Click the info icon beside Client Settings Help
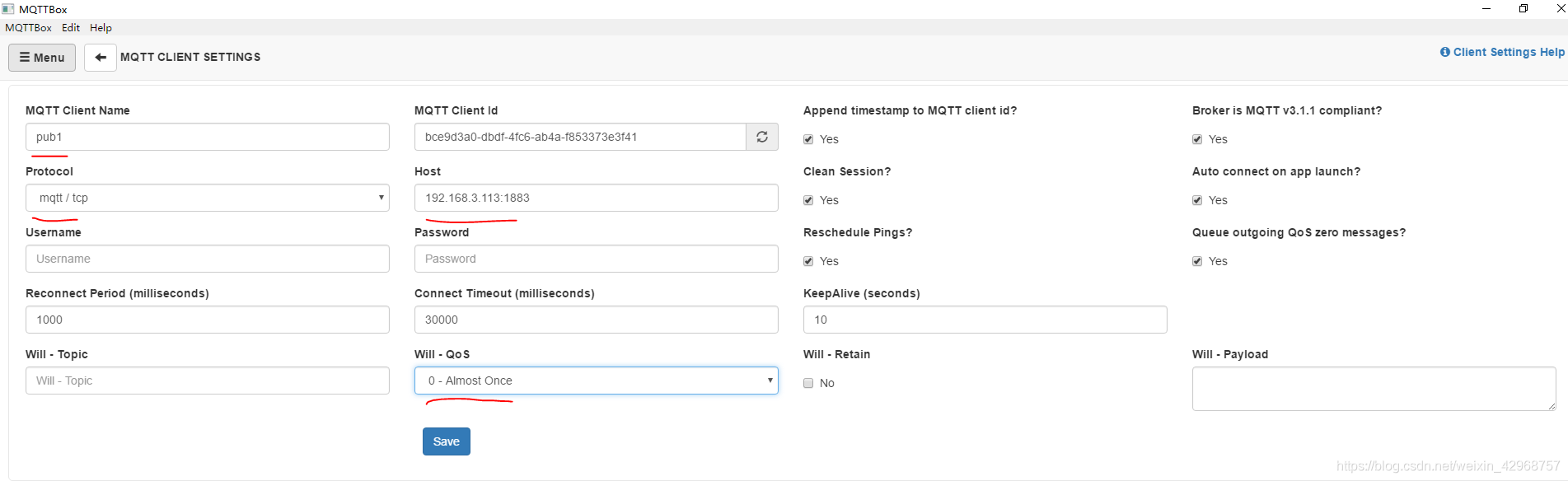Image resolution: width=1568 pixels, height=481 pixels. (x=1444, y=52)
